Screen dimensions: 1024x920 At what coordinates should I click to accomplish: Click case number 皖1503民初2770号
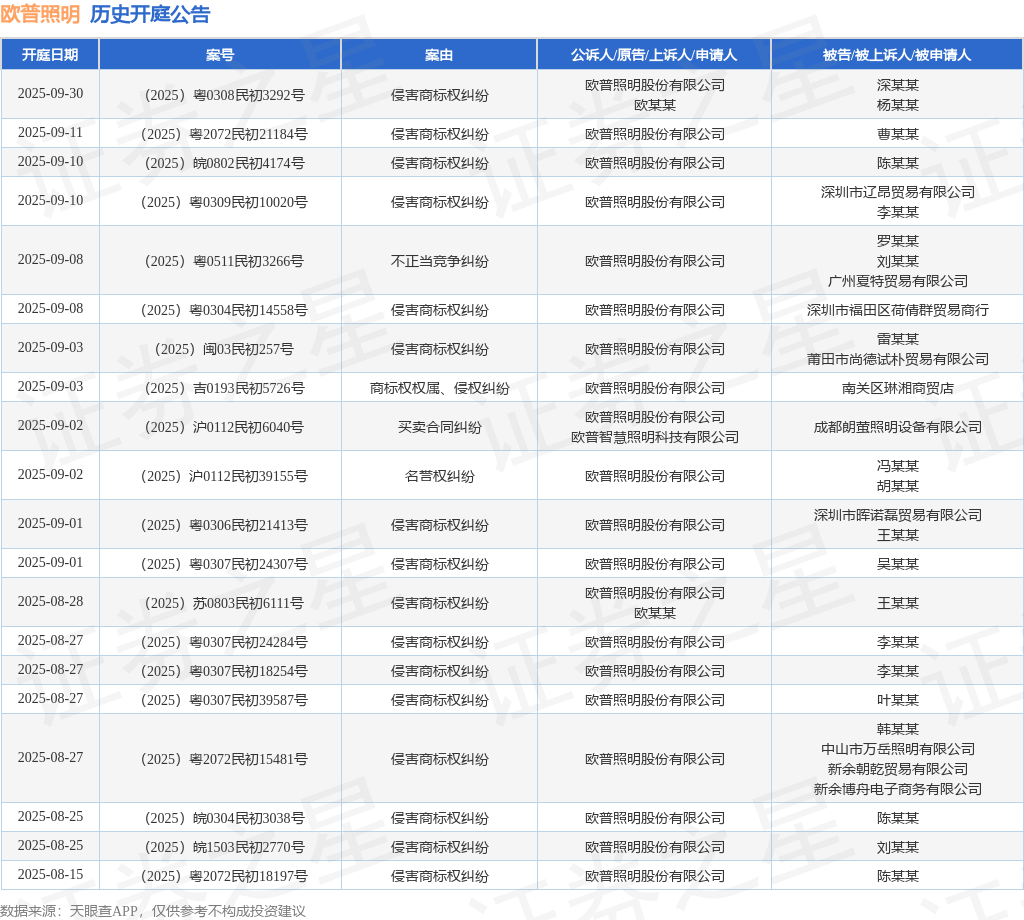(x=224, y=848)
